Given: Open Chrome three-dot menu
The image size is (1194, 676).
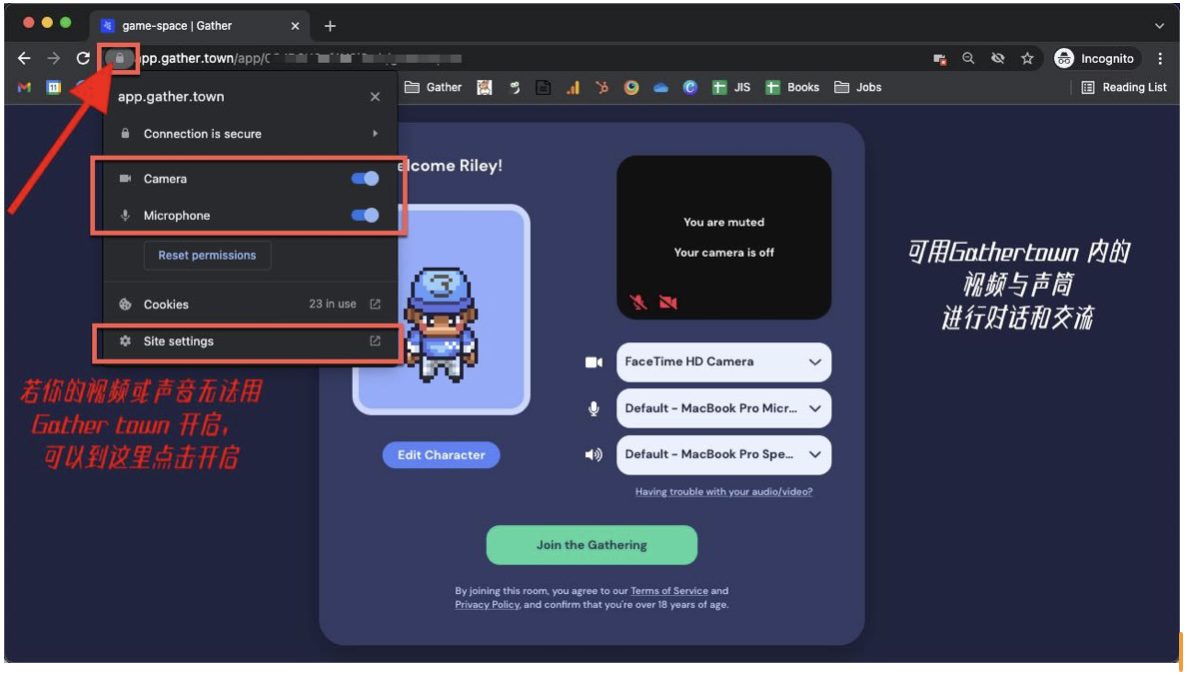Looking at the screenshot, I should [1160, 58].
